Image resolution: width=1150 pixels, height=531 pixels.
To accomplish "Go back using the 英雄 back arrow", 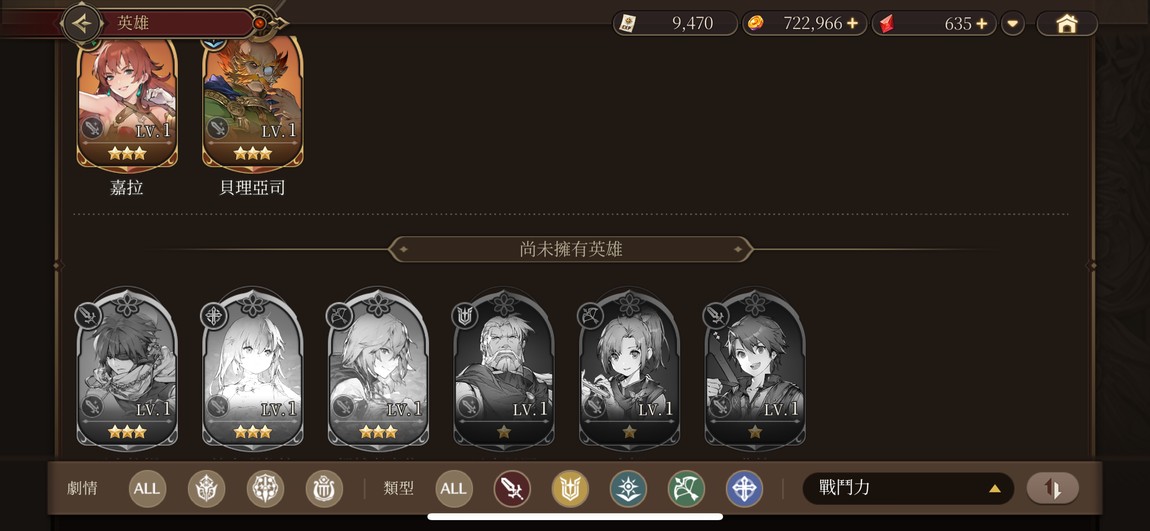I will click(82, 23).
